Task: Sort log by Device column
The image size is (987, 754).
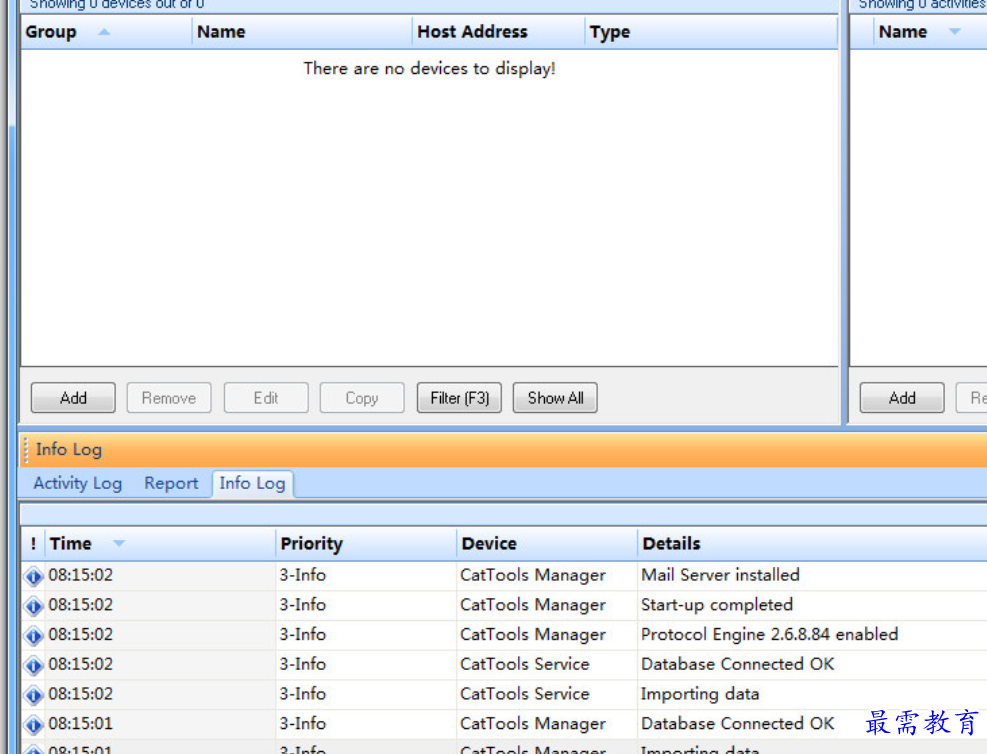Action: 546,544
